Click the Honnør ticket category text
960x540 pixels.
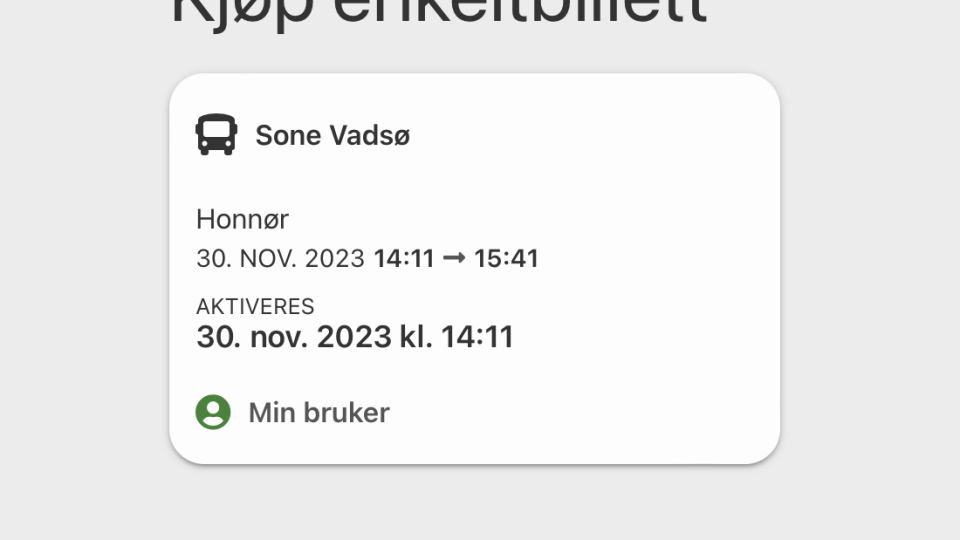tap(242, 219)
